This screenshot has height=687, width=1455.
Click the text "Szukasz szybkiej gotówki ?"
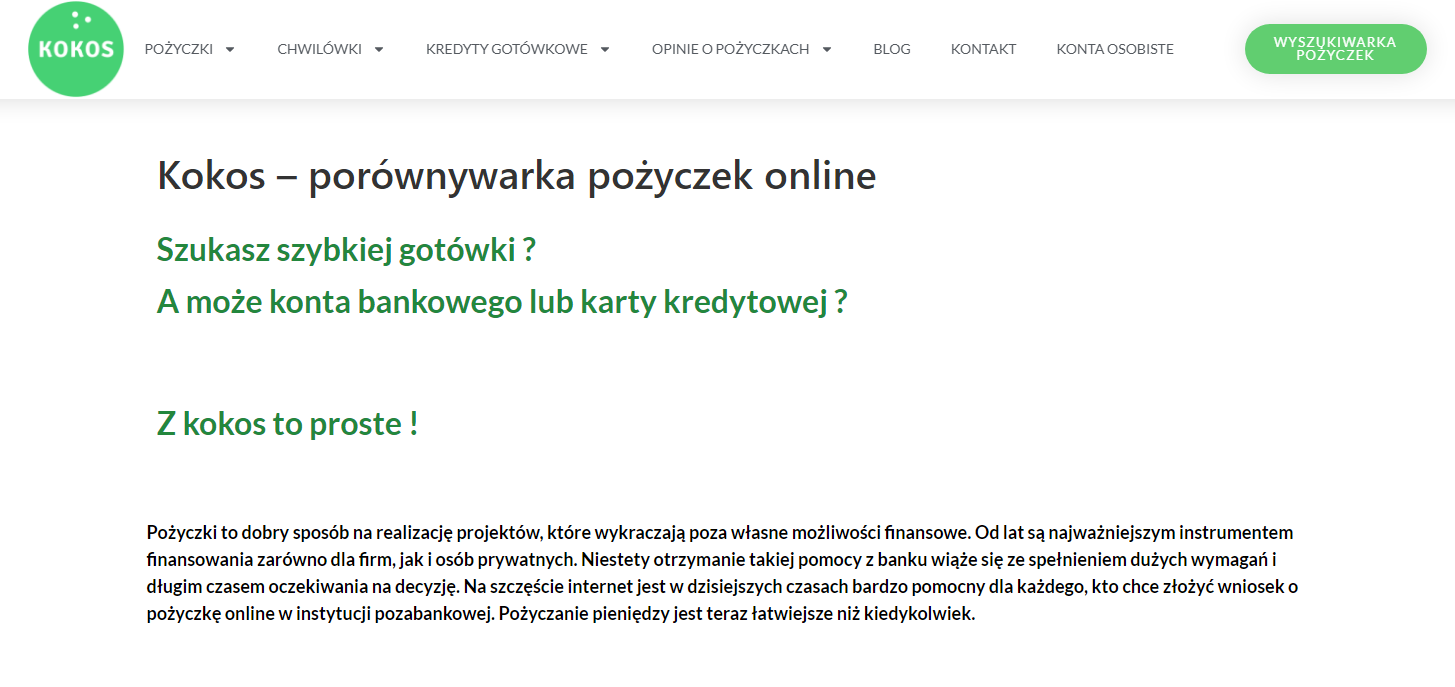[x=346, y=250]
